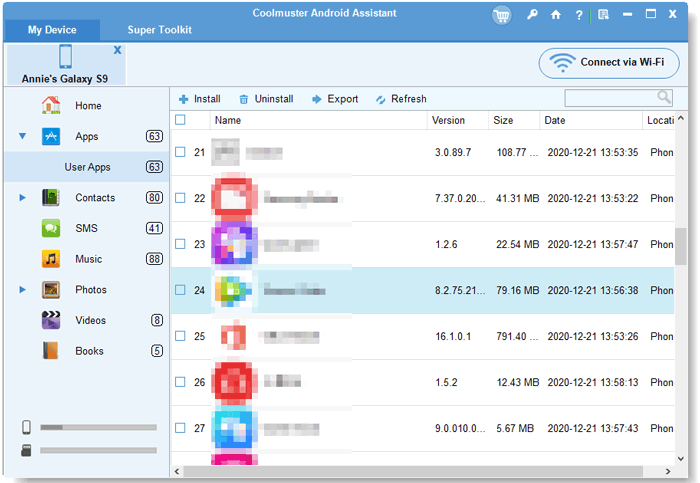
Task: Click the key register icon
Action: click(x=532, y=15)
